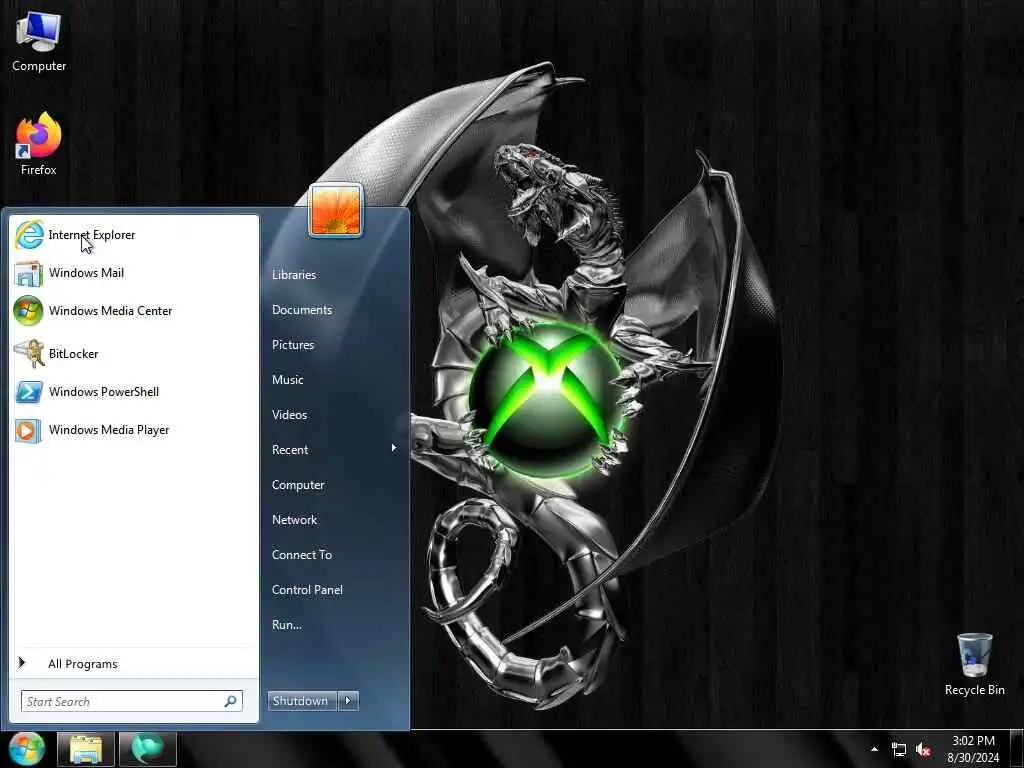Open Windows Media Player icon

[x=28, y=430]
